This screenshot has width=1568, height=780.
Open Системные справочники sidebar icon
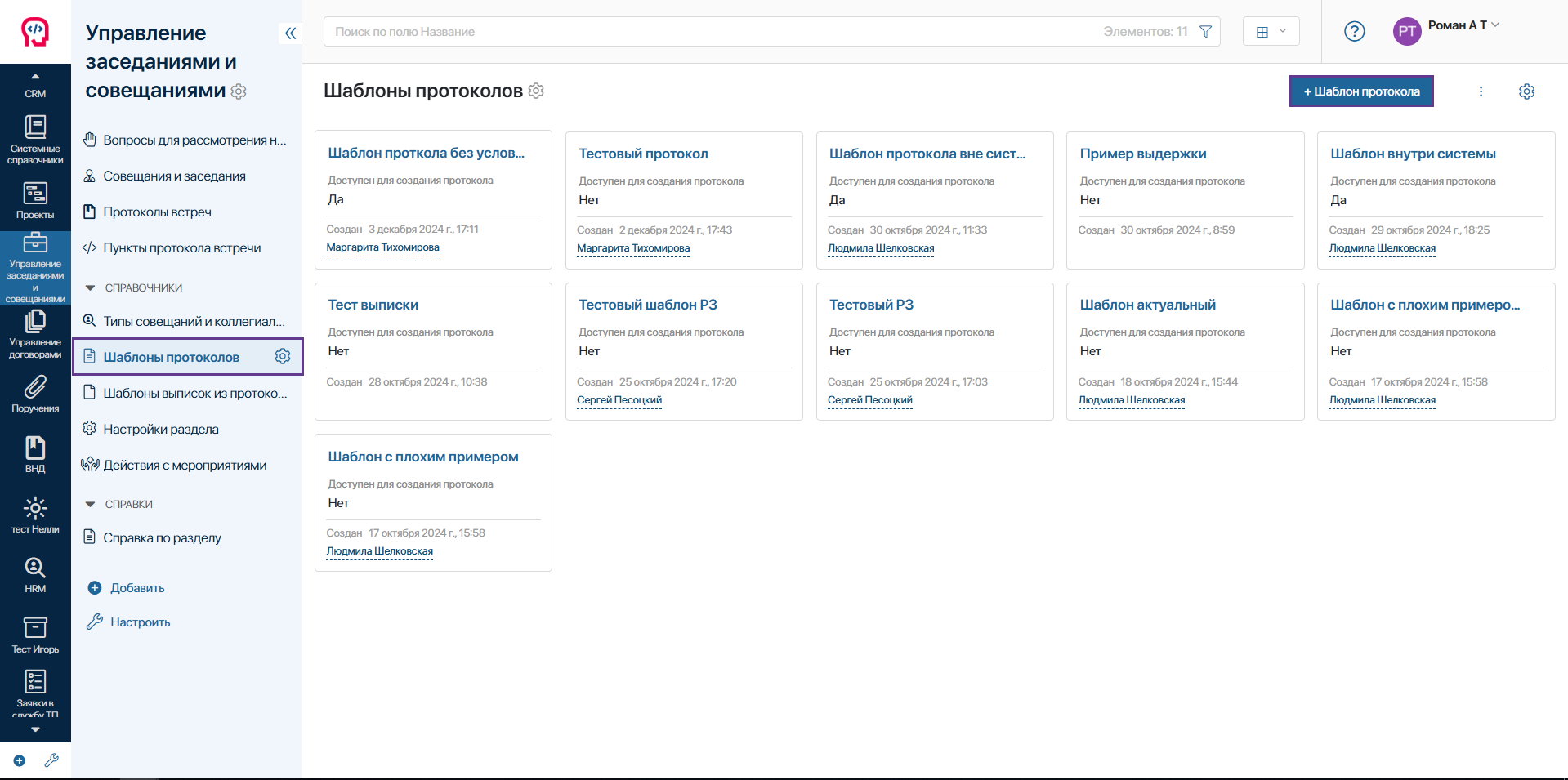(x=35, y=139)
